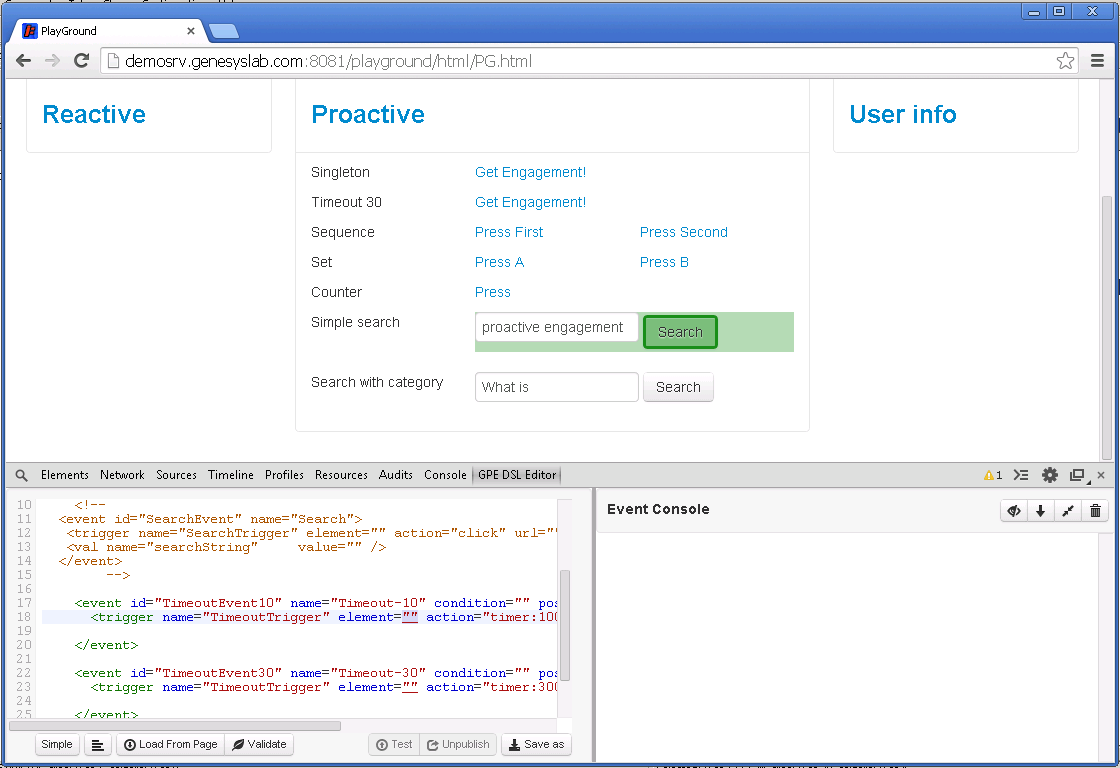Click the Unpublish button

tap(458, 744)
